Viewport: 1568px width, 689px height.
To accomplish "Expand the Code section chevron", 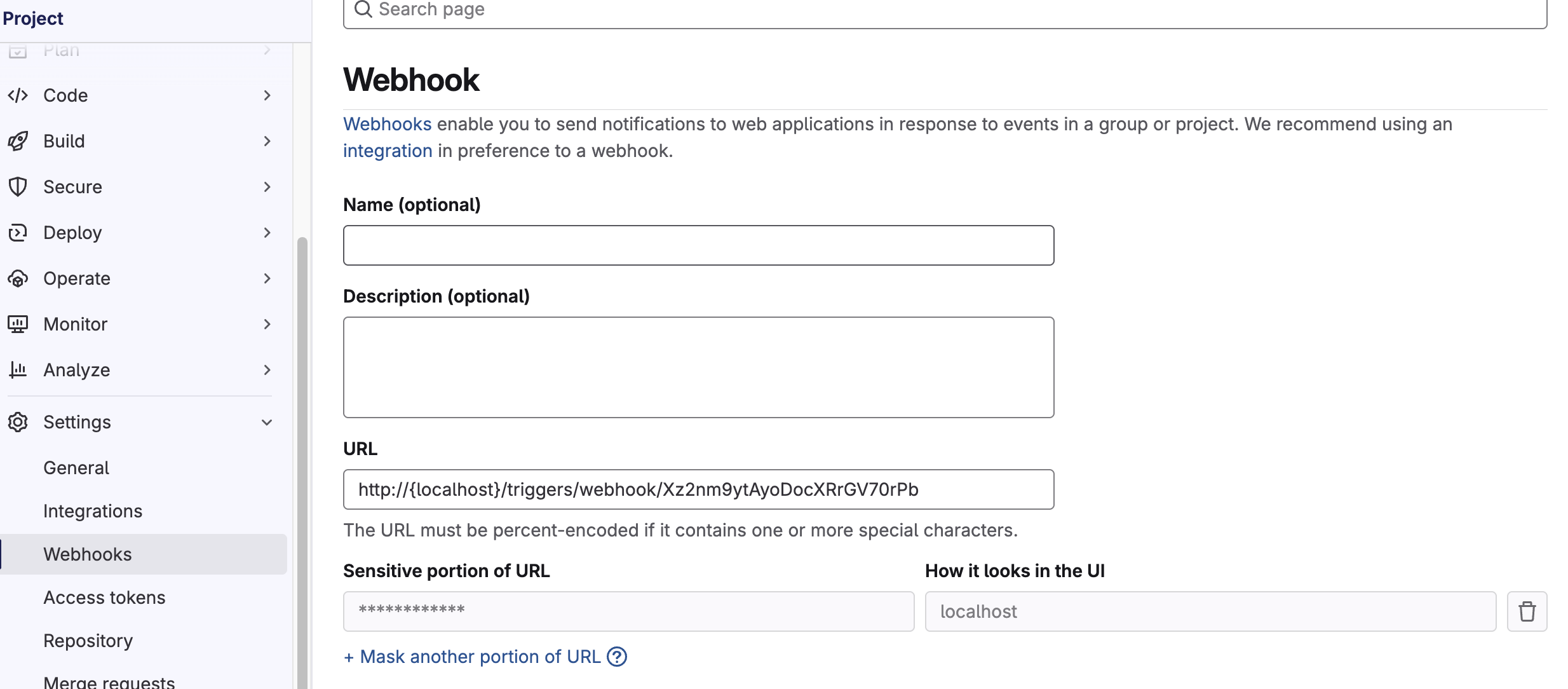I will pos(267,95).
